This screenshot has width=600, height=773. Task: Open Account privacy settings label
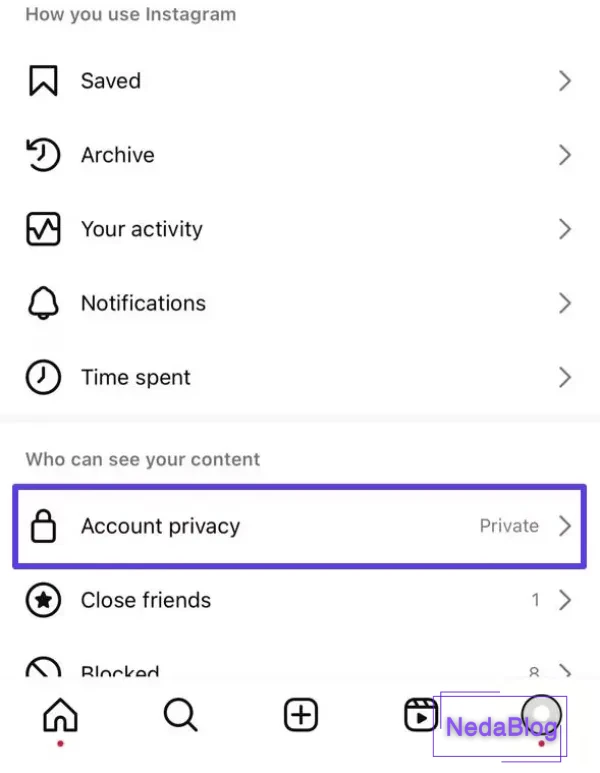coord(160,526)
